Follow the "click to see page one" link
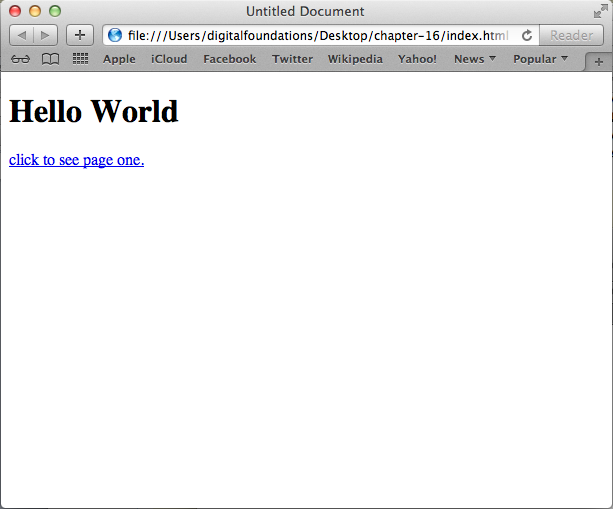This screenshot has height=509, width=613. coord(76,160)
